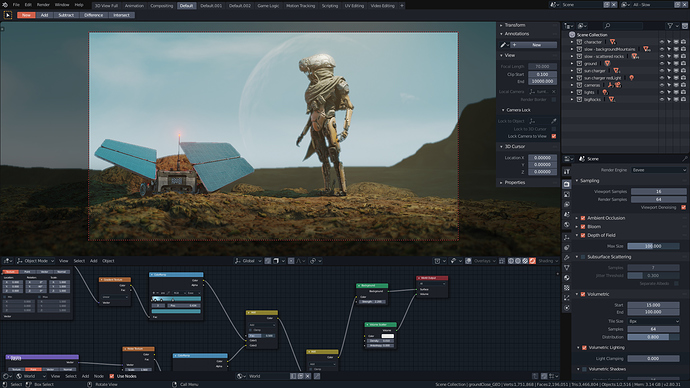The image size is (690, 388).
Task: Open the Scene properties tab icon
Action: point(567,215)
